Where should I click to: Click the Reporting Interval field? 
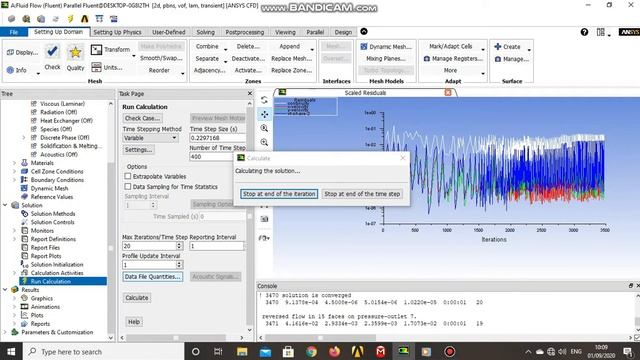(216, 246)
